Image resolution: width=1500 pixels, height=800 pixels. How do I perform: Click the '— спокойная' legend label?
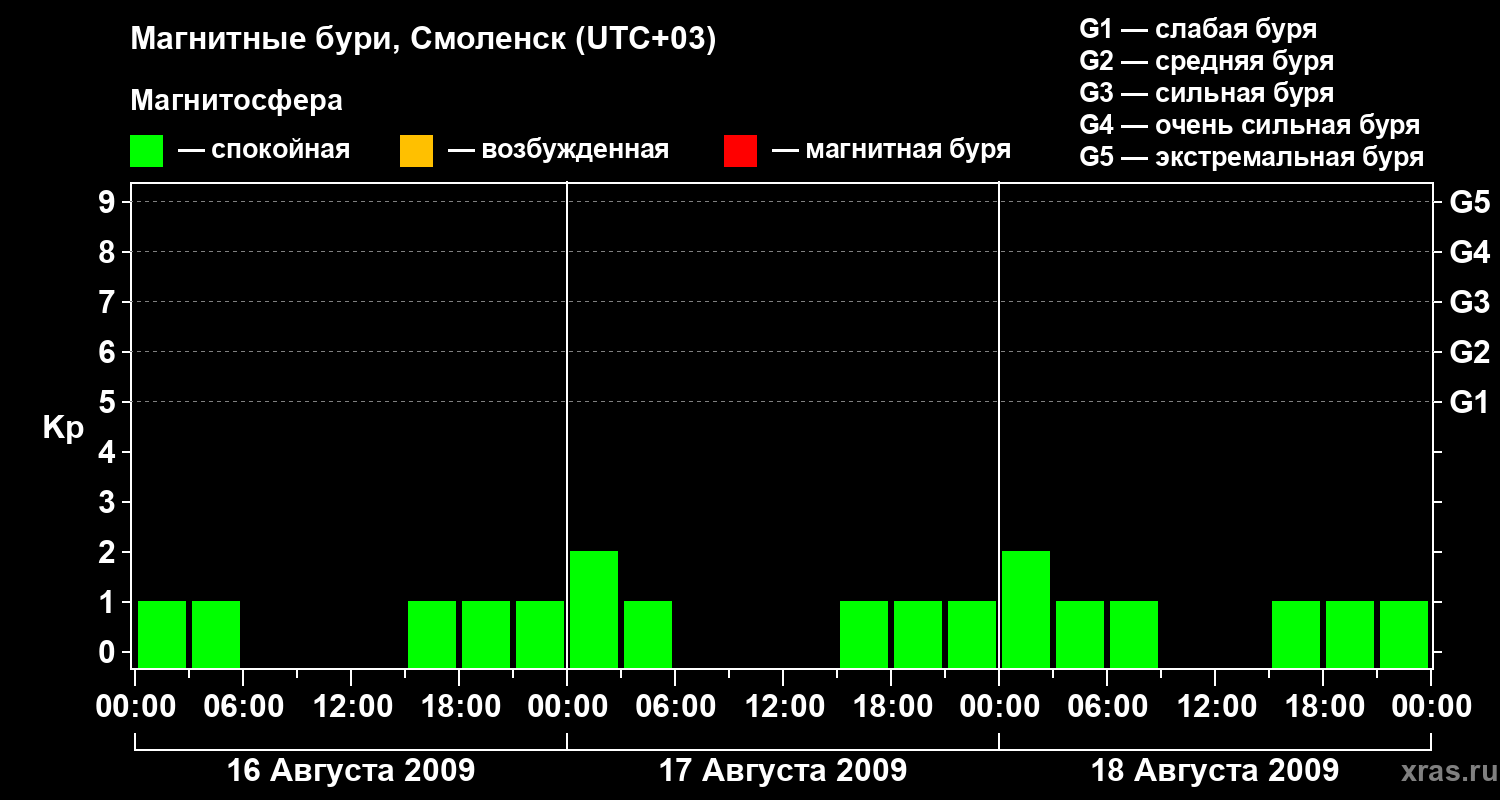pyautogui.click(x=264, y=151)
